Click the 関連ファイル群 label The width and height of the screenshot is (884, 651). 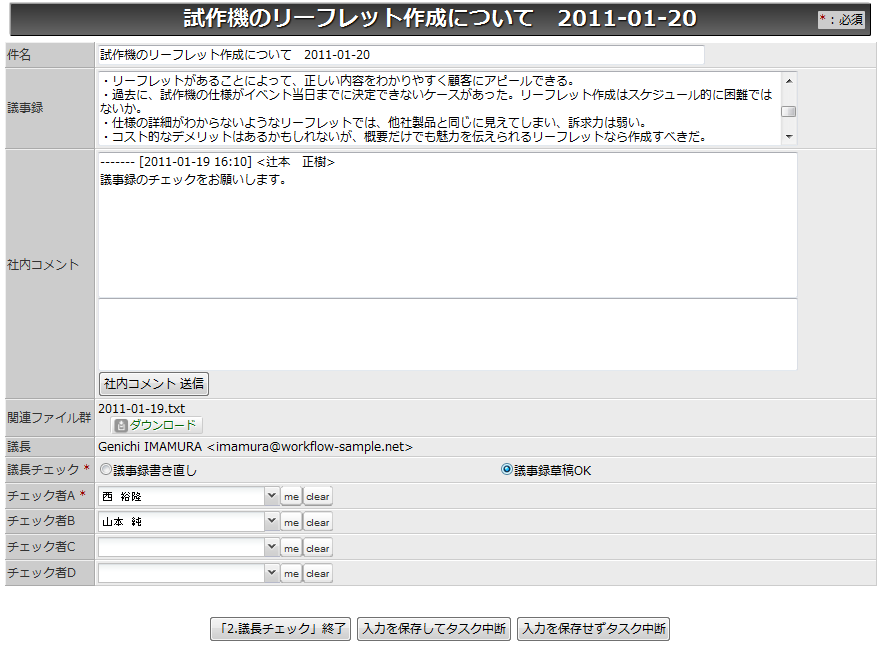[49, 418]
